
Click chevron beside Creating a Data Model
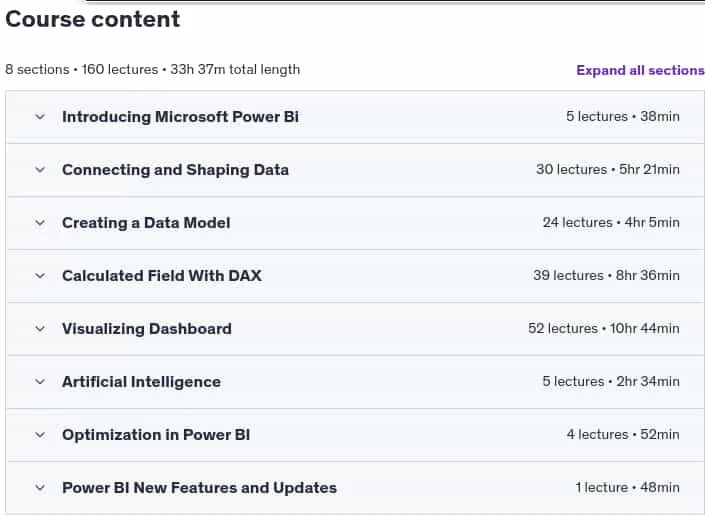click(40, 223)
